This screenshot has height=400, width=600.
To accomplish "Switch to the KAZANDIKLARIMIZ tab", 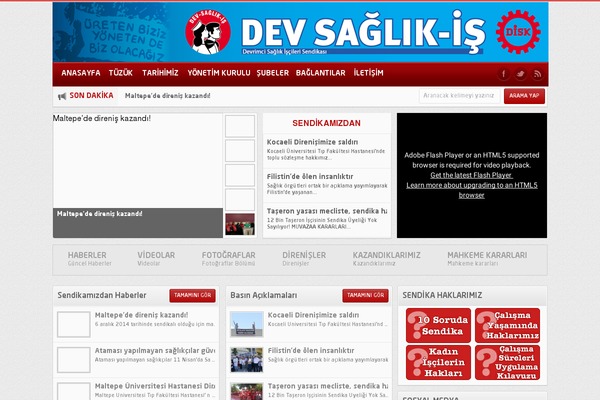I will point(386,259).
